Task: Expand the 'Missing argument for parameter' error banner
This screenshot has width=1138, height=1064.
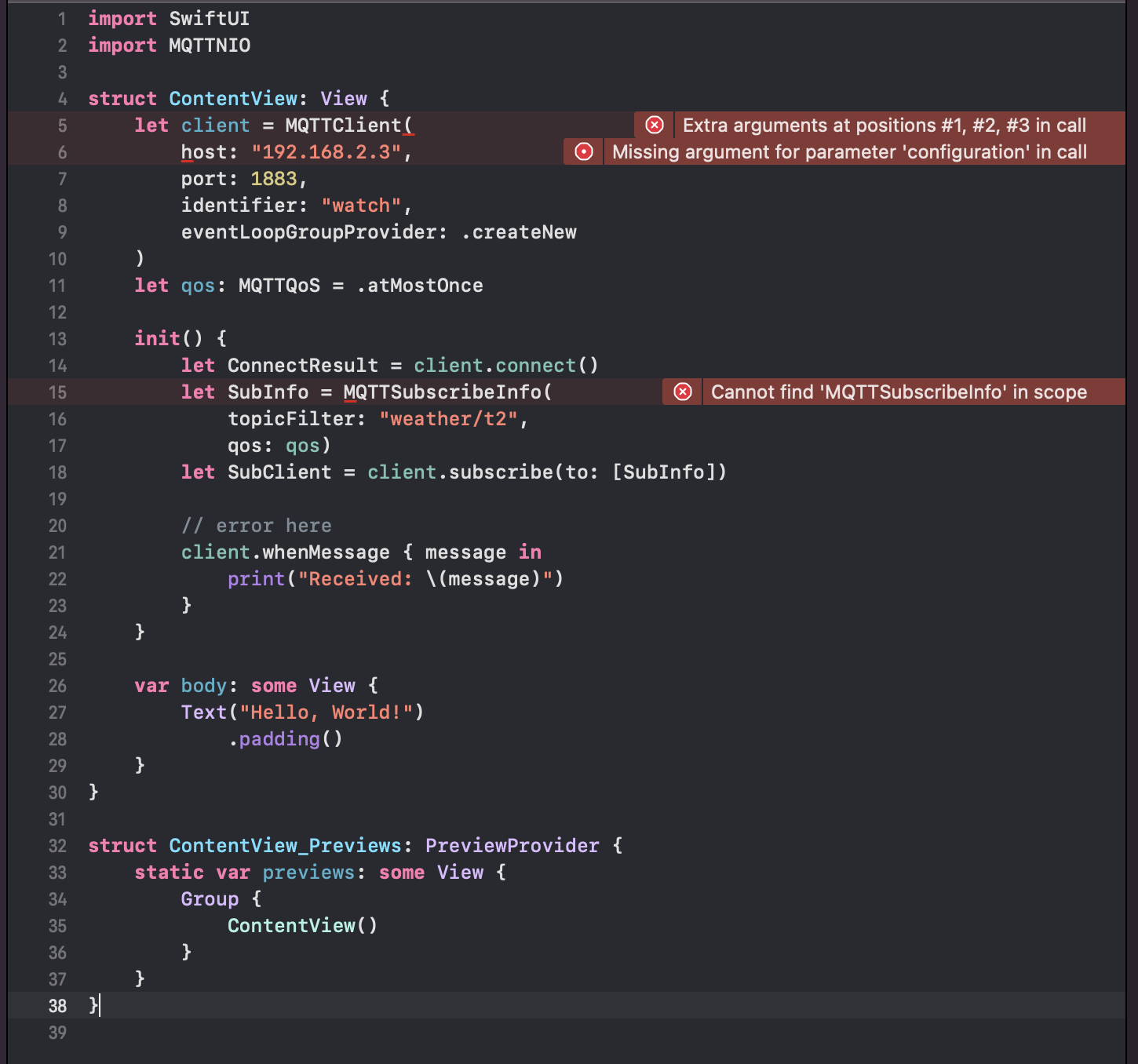Action: 848,151
